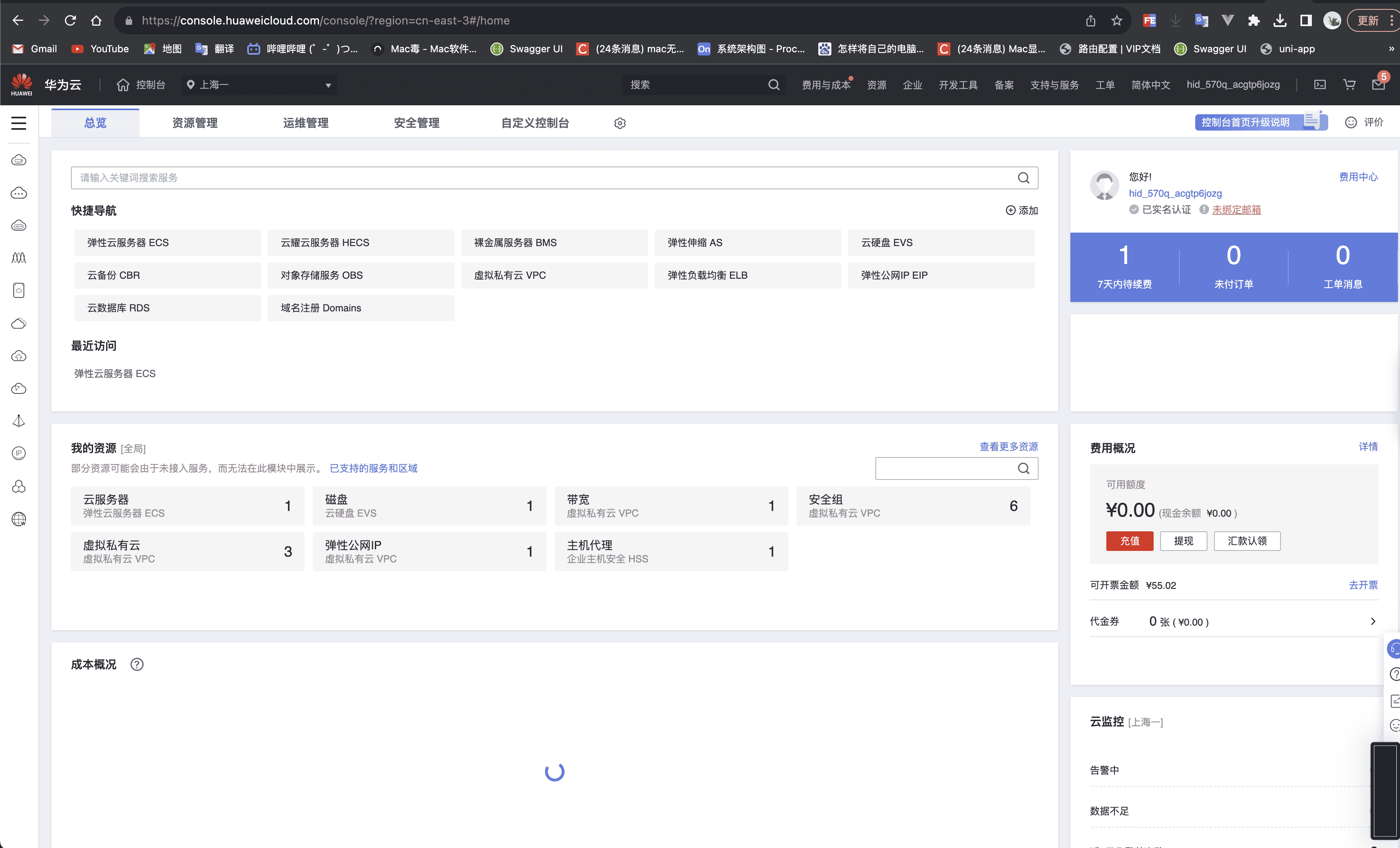Open the CloudShell terminal icon
Viewport: 1400px width, 848px height.
1320,85
